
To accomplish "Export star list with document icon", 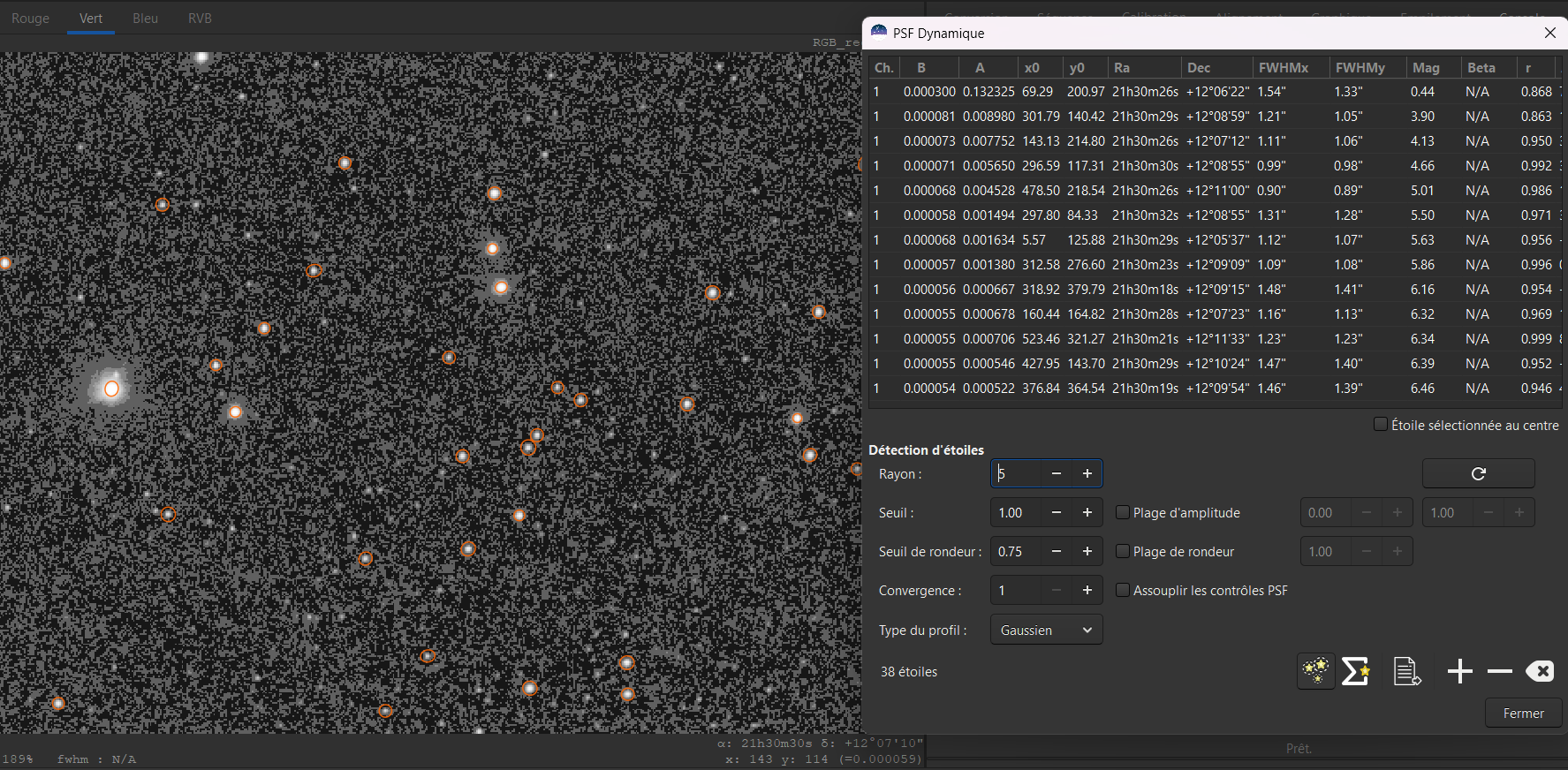I will [x=1406, y=671].
